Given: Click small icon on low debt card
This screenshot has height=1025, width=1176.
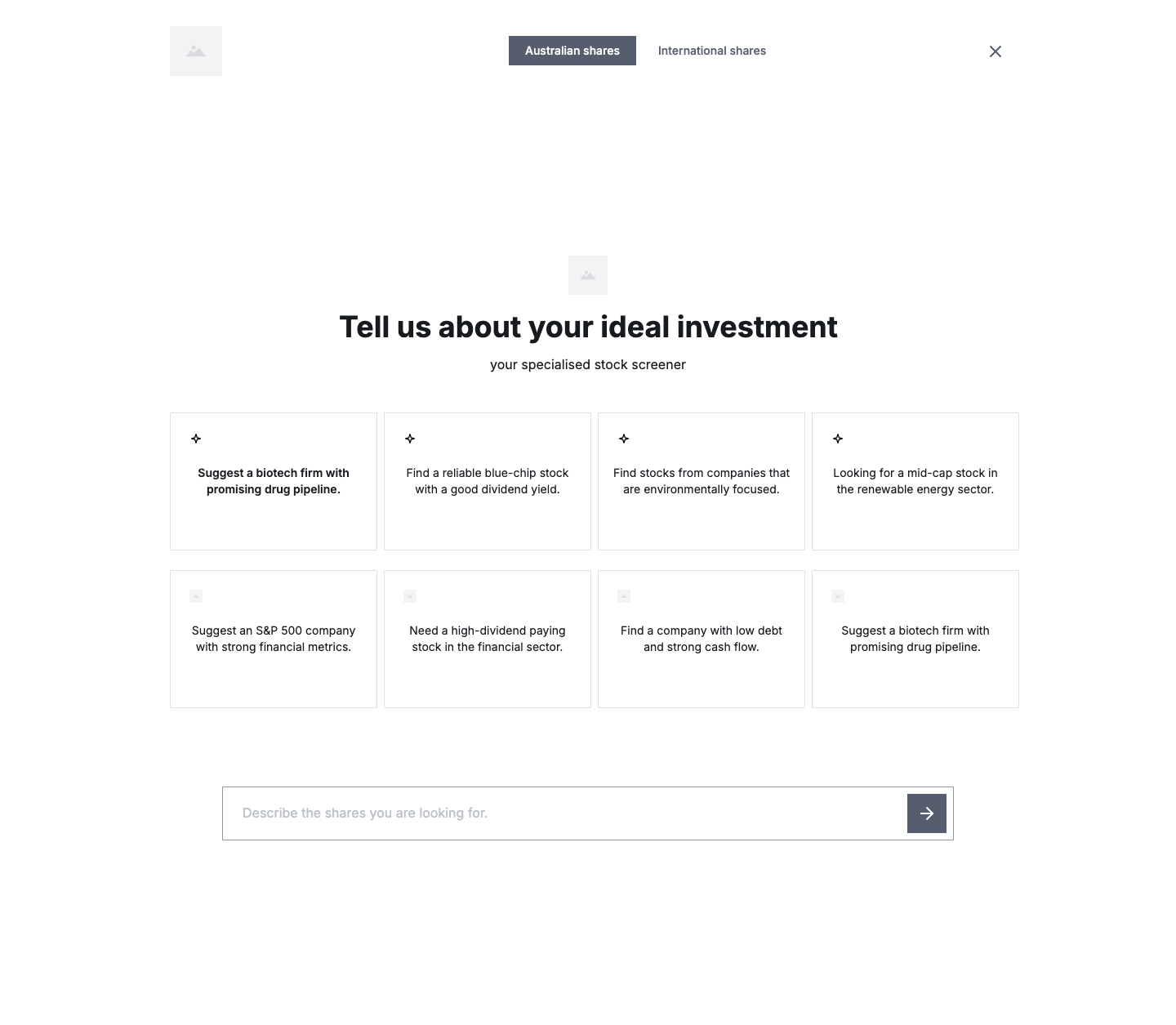Looking at the screenshot, I should (x=624, y=596).
